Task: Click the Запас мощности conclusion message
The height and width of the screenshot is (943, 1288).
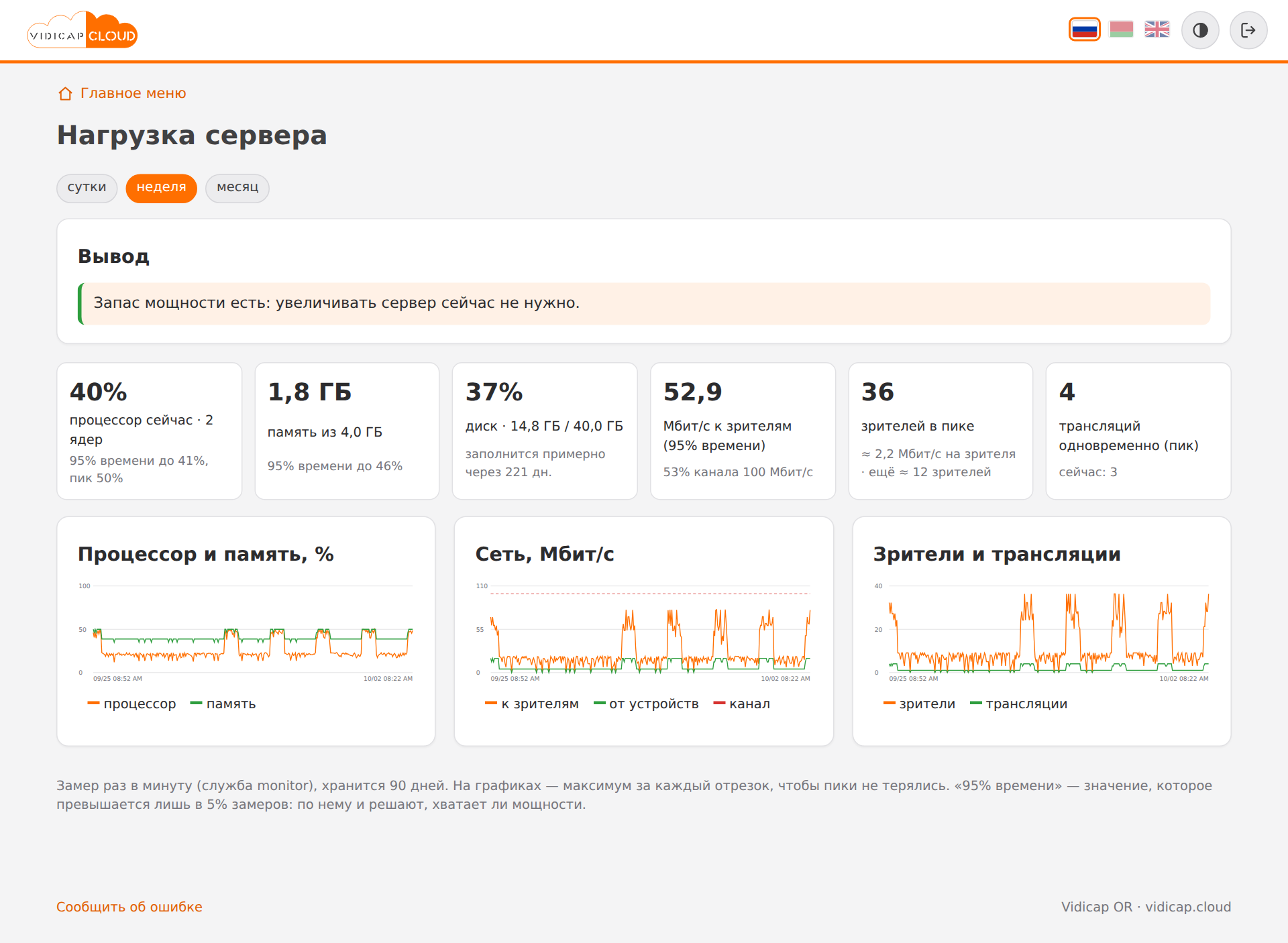Action: tap(644, 303)
